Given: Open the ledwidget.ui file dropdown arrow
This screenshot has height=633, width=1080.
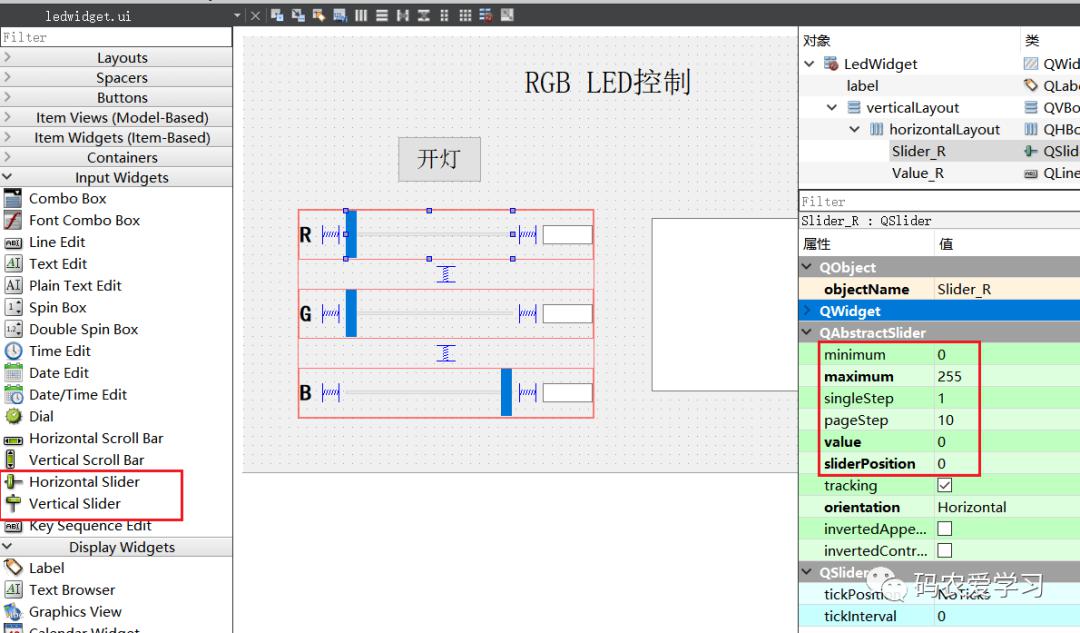Looking at the screenshot, I should pyautogui.click(x=237, y=15).
